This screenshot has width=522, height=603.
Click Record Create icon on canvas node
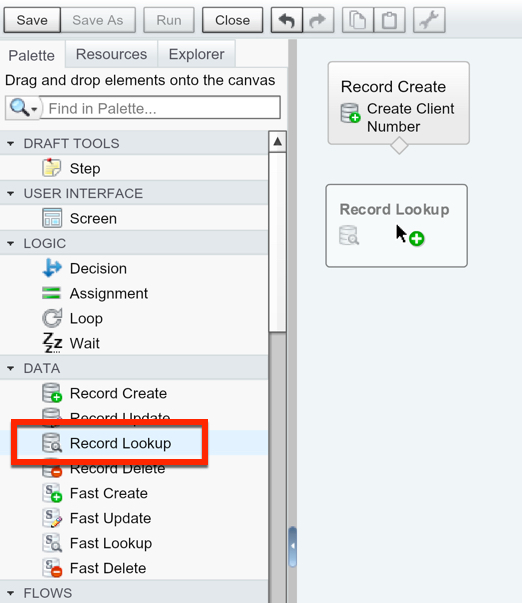[350, 113]
